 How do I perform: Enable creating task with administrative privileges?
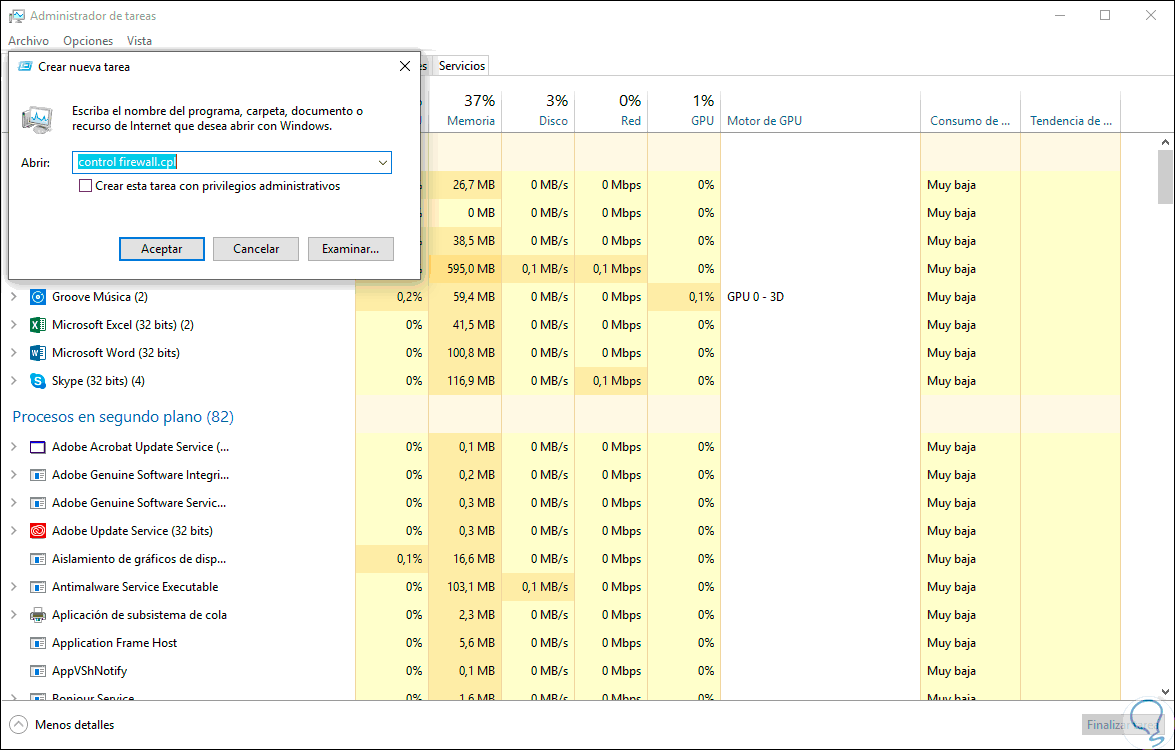tap(86, 186)
